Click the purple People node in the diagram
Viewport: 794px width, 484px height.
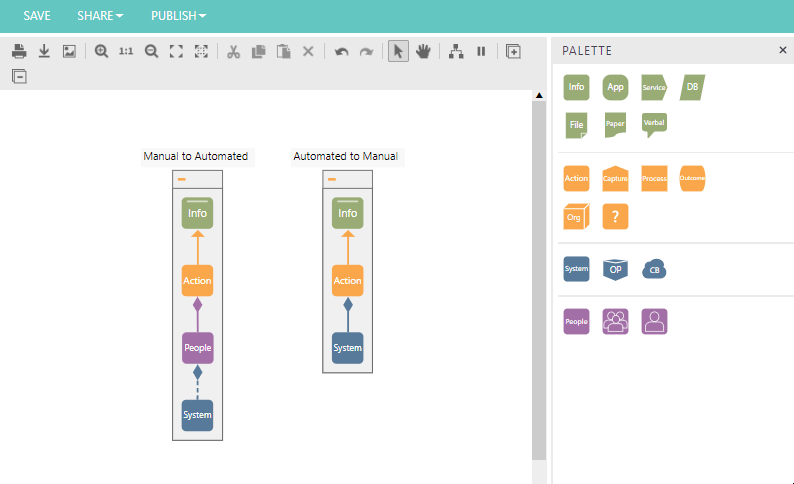(x=197, y=348)
